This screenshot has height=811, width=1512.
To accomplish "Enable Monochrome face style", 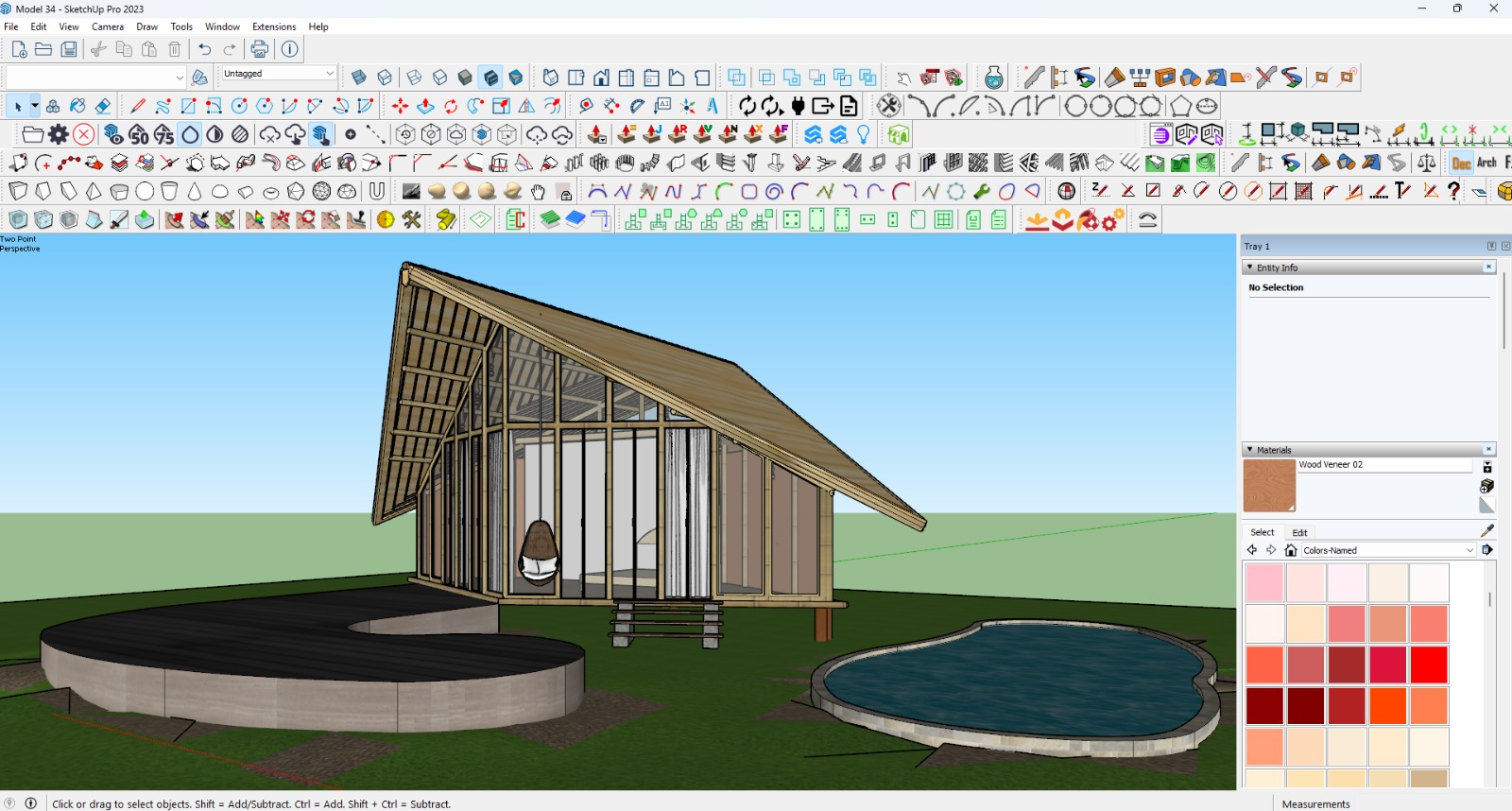I will point(516,78).
